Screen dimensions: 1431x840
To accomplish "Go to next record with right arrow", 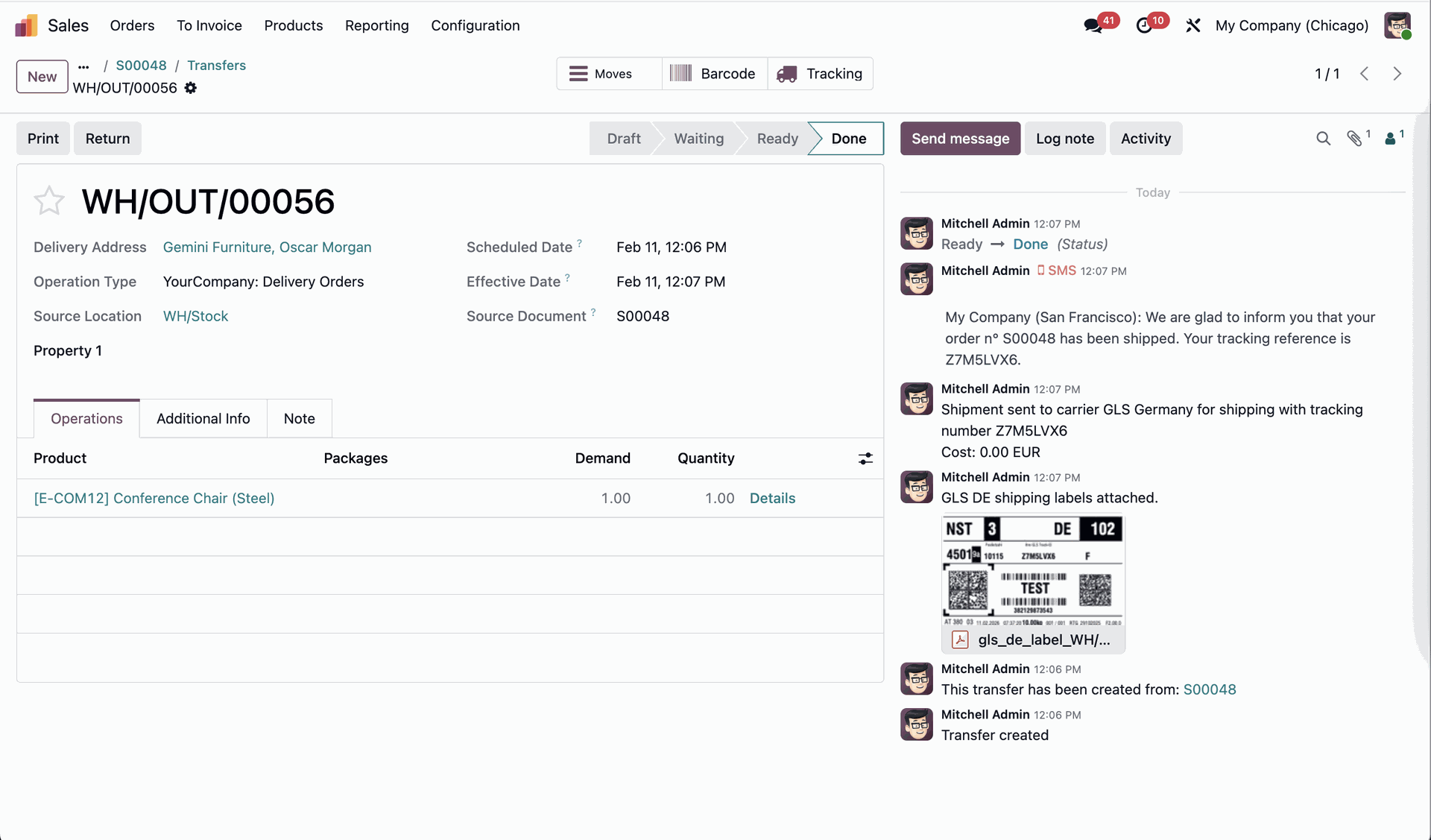I will coord(1397,74).
